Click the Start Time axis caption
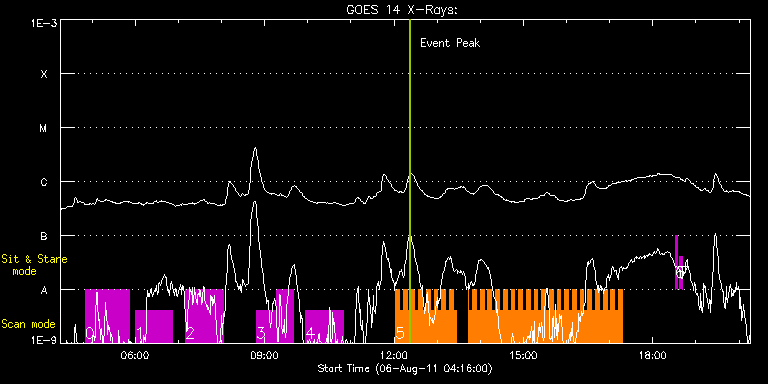 point(405,368)
